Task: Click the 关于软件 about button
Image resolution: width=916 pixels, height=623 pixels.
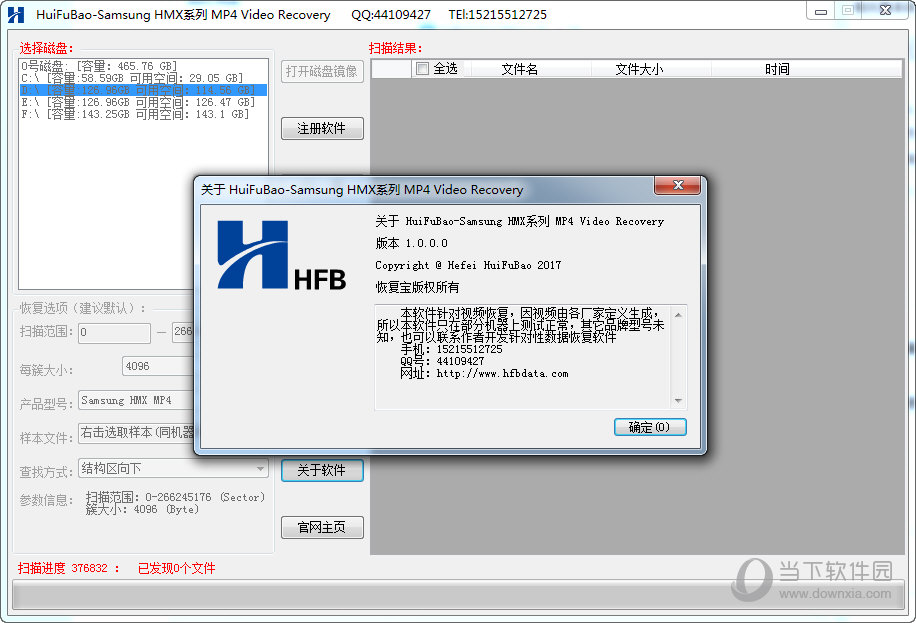Action: tap(322, 470)
